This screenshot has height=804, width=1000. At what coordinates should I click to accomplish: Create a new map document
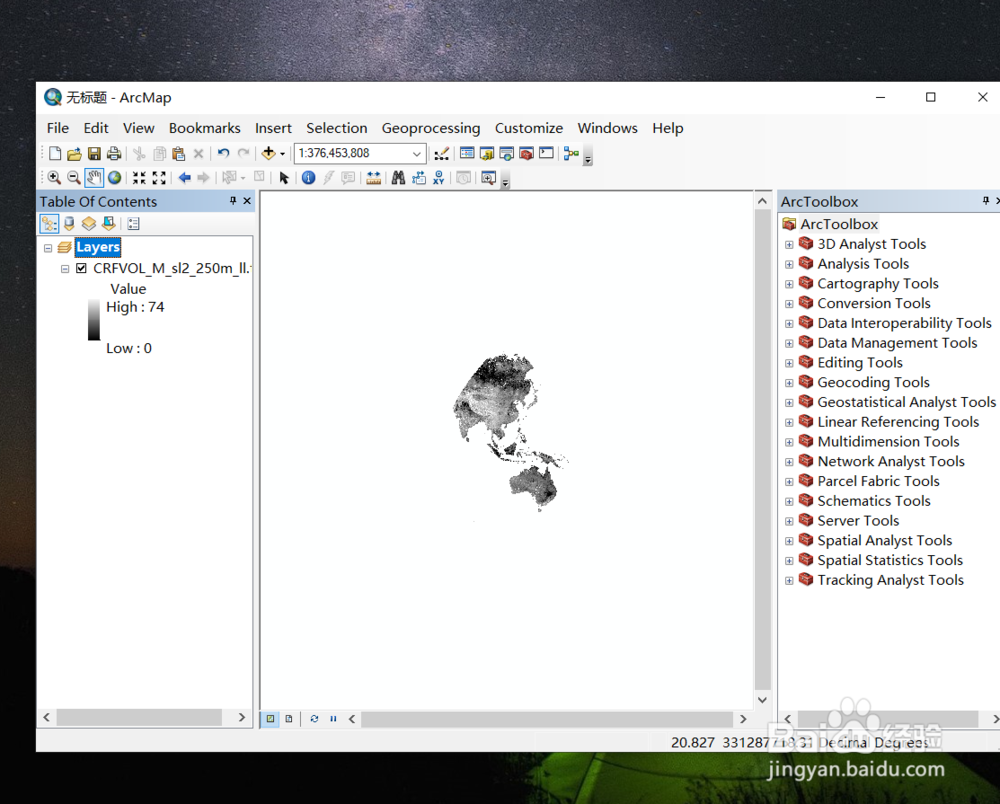(x=55, y=154)
